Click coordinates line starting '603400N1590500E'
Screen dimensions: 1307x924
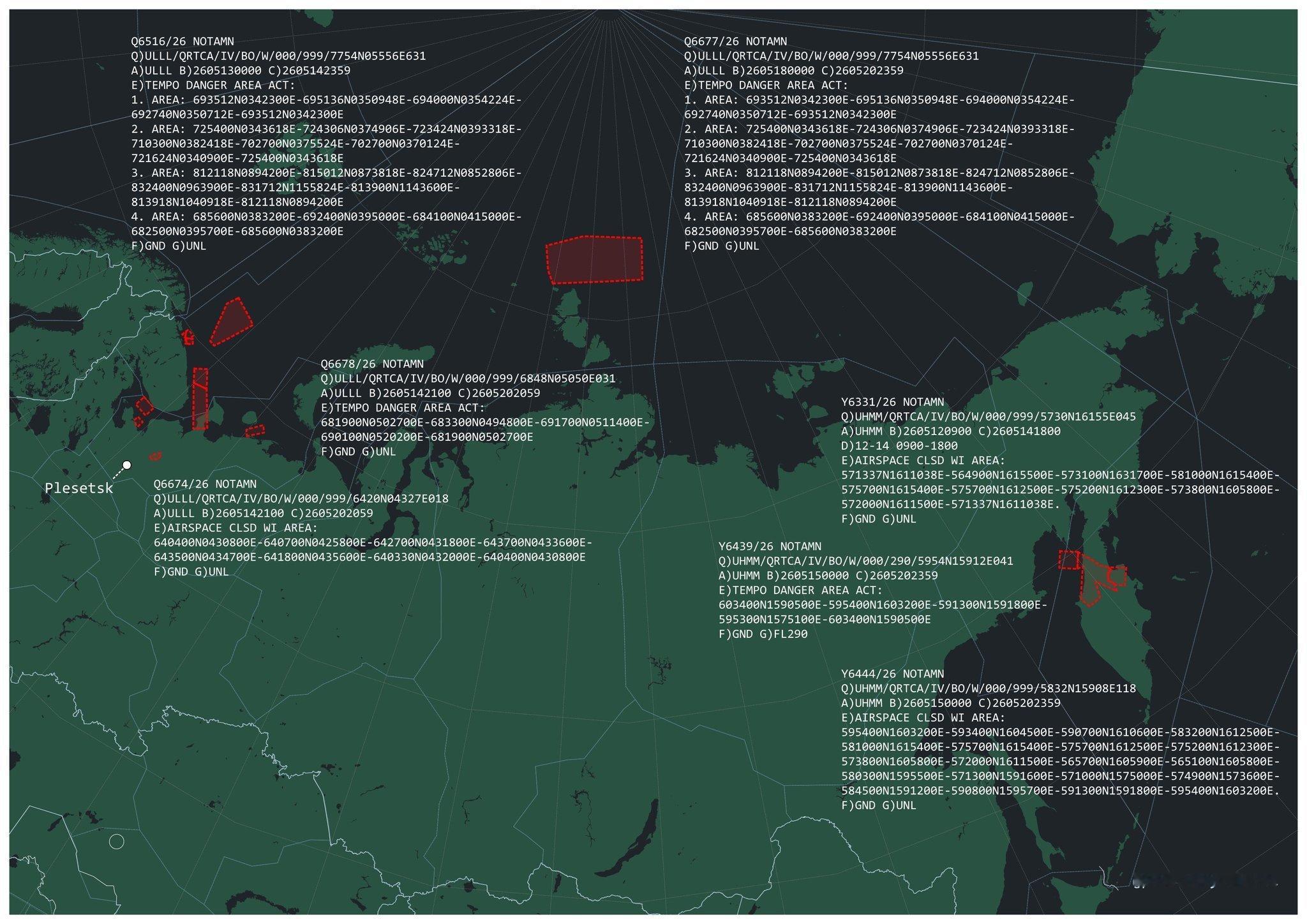tap(883, 605)
